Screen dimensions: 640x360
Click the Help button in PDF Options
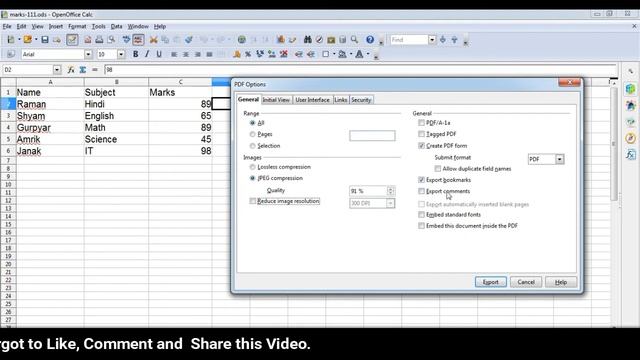(x=561, y=282)
